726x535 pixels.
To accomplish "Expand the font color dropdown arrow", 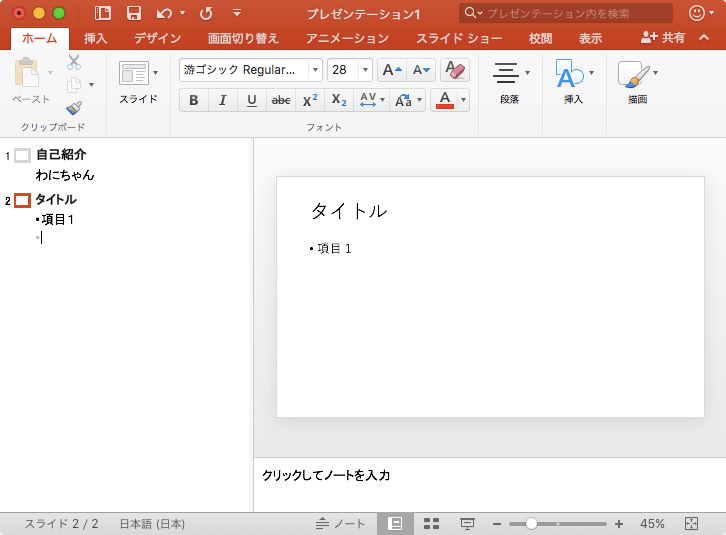I will coord(463,100).
